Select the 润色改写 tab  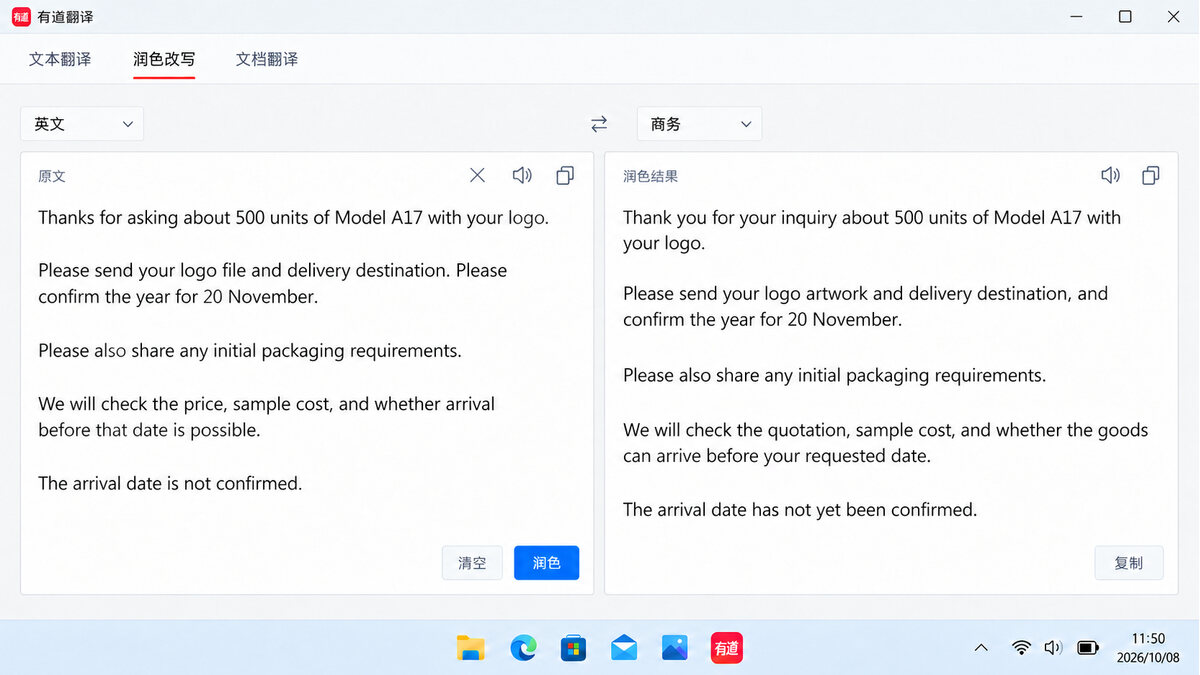pos(164,59)
